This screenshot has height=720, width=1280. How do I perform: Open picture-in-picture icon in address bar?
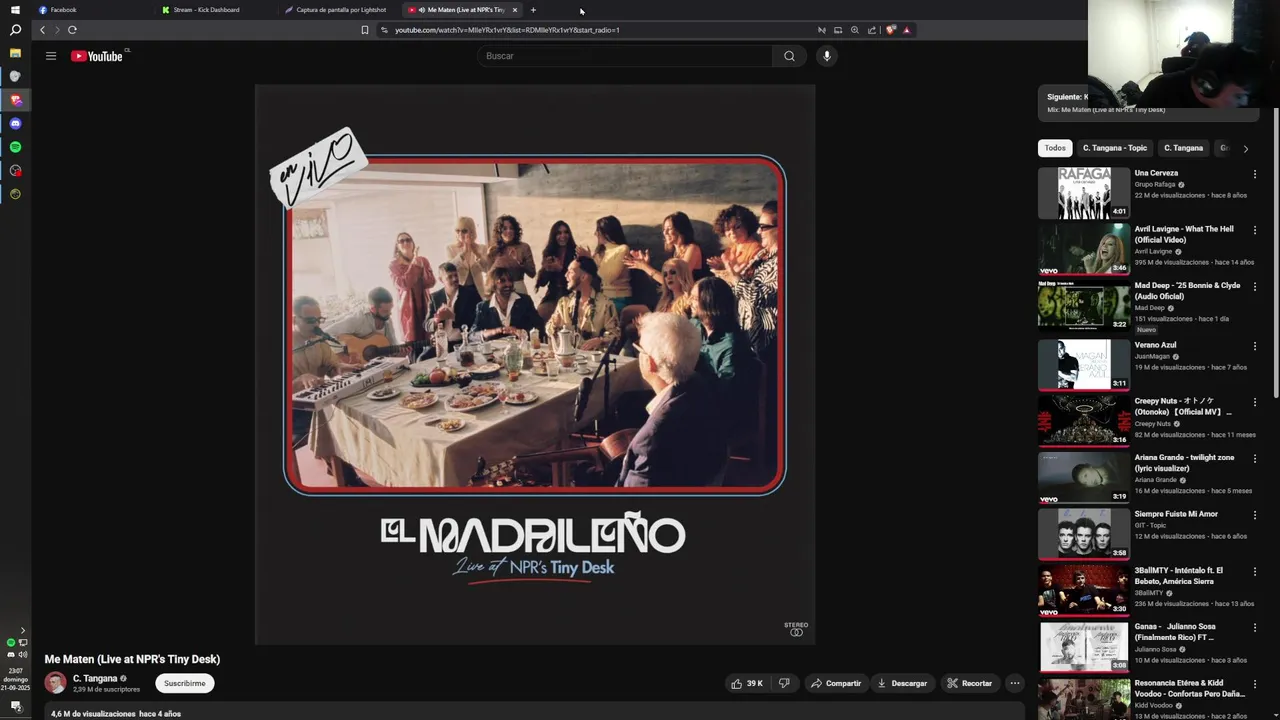[838, 30]
